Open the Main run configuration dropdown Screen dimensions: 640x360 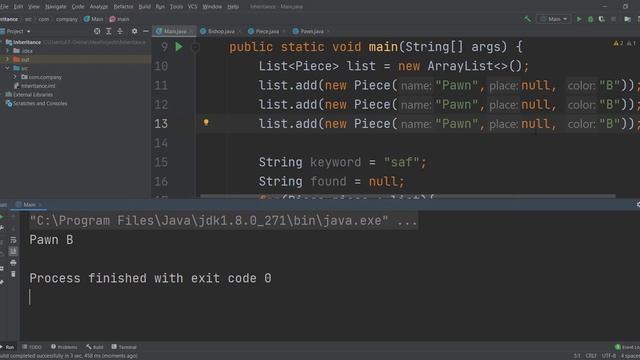[554, 19]
